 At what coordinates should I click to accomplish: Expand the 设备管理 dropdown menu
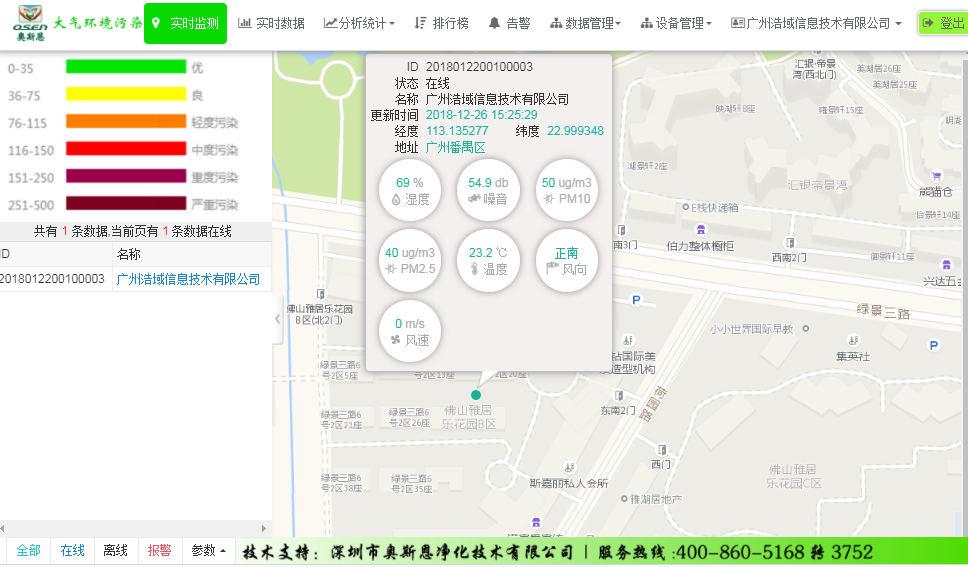[x=676, y=23]
